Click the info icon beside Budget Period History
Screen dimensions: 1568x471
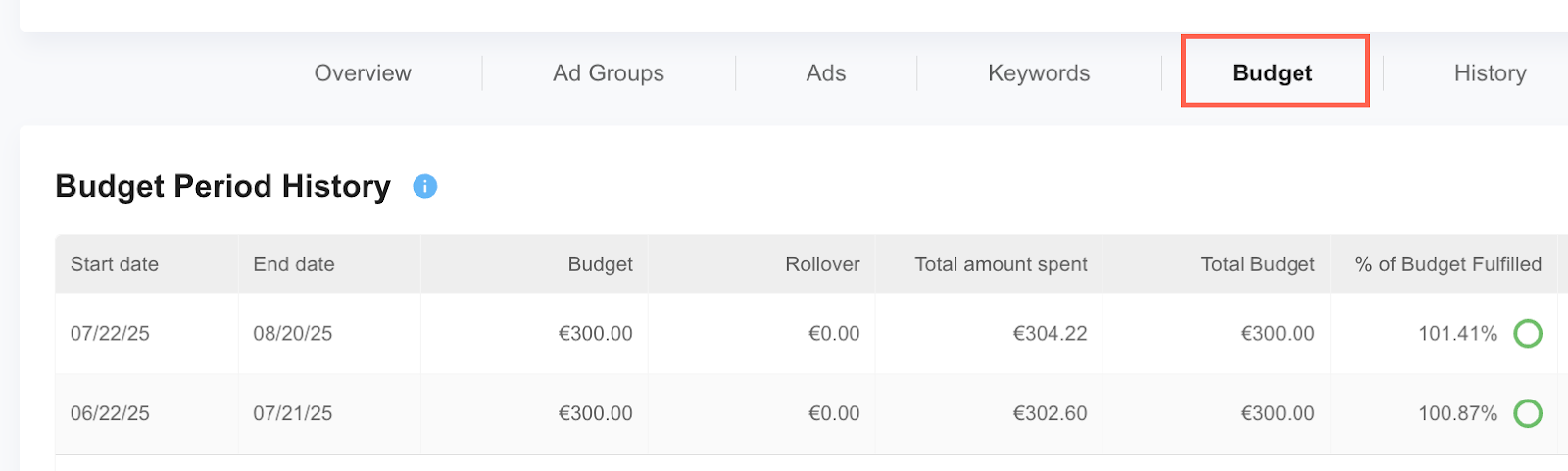click(424, 186)
